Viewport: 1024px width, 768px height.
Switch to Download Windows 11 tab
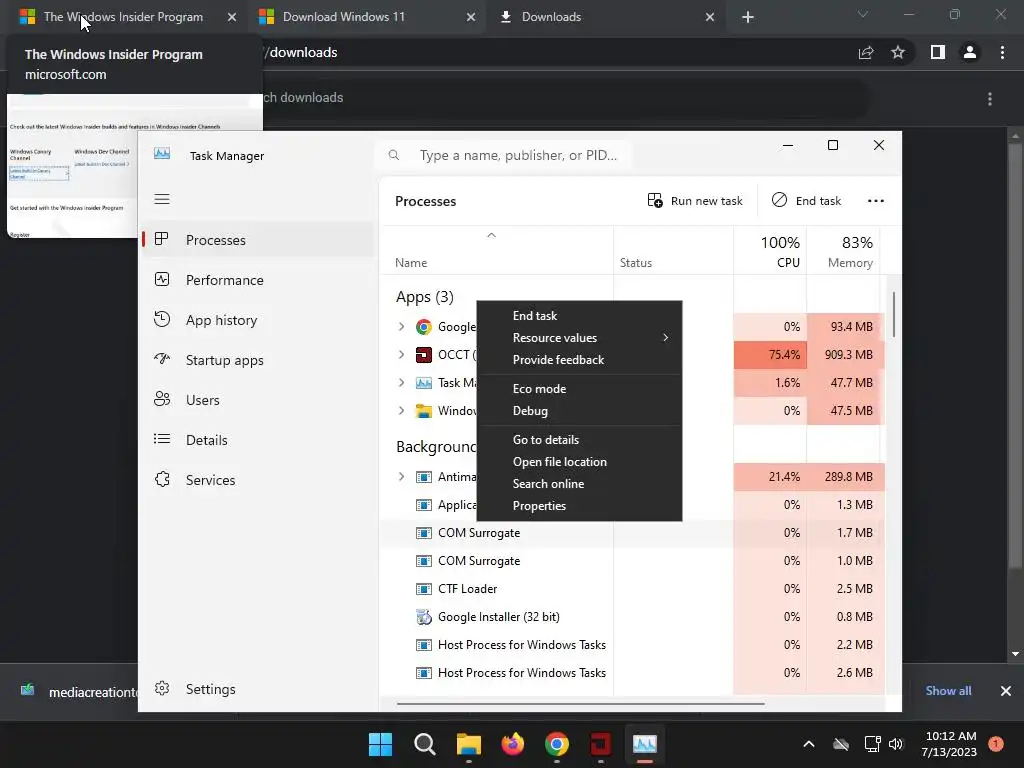click(x=367, y=17)
